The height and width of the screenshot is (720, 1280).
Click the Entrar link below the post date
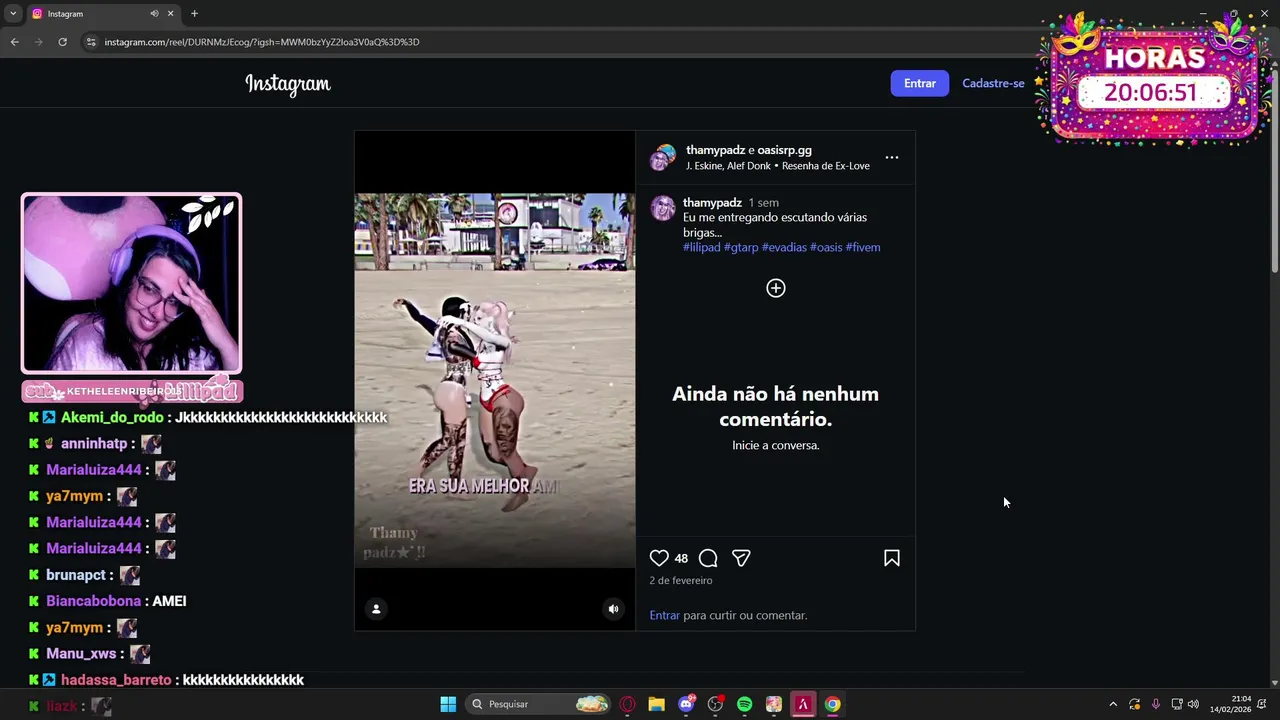click(664, 615)
